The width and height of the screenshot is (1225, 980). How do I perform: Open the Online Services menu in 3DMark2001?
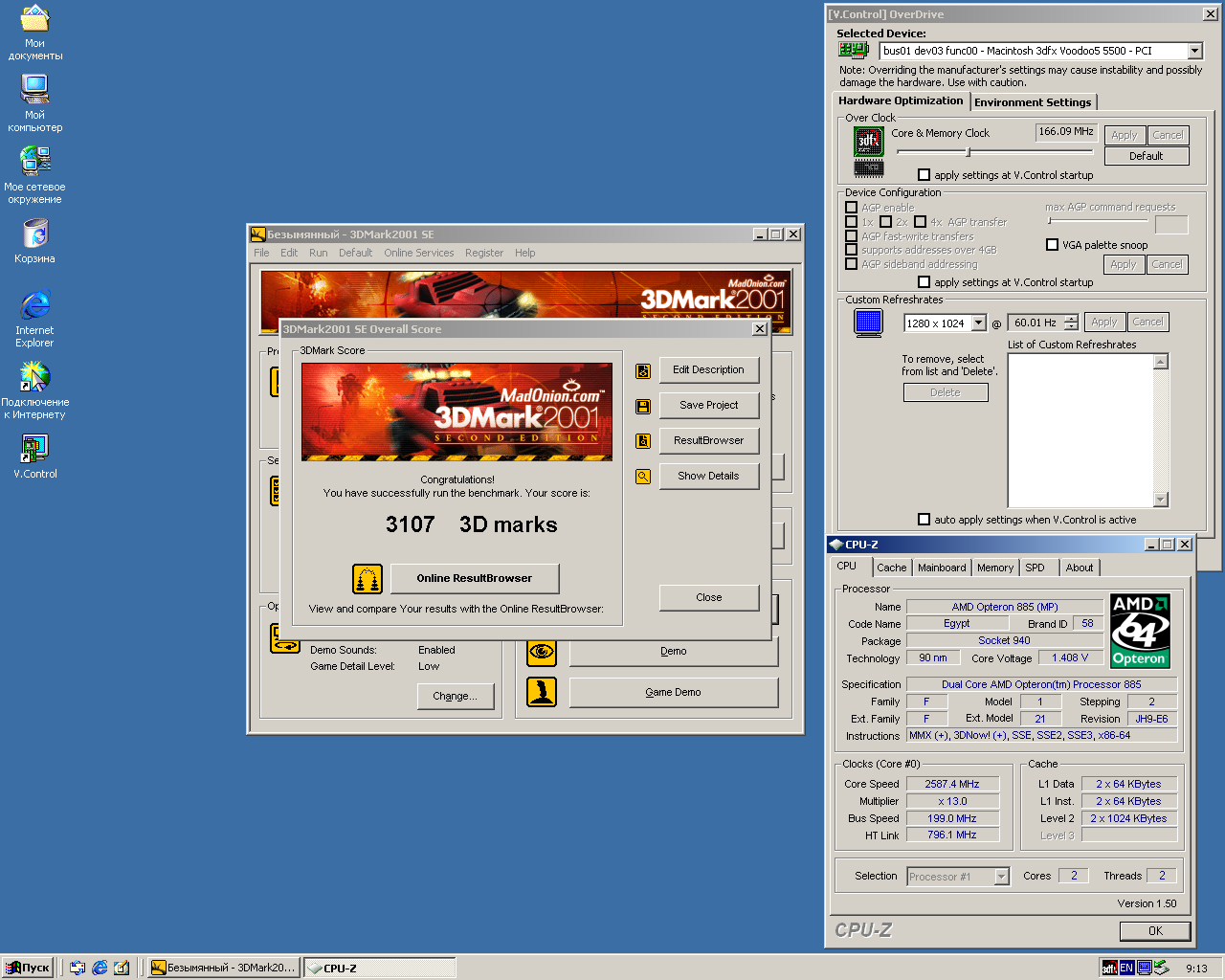point(419,253)
